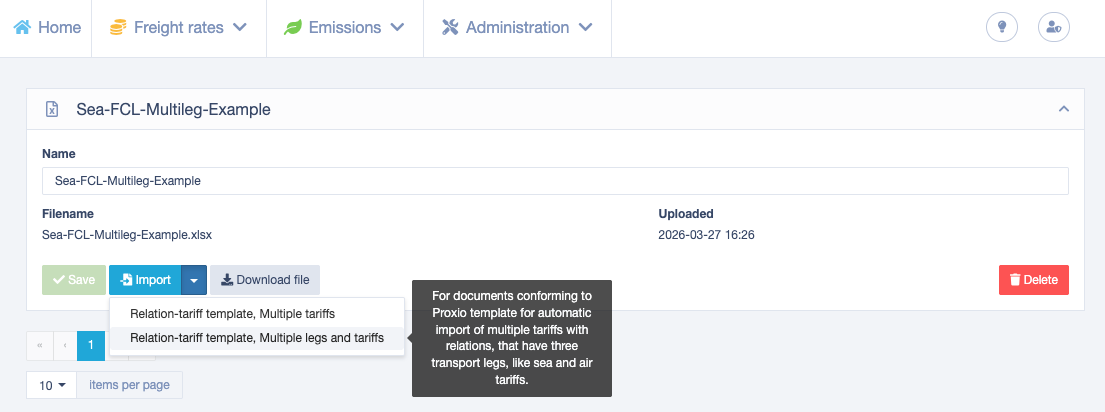Image resolution: width=1105 pixels, height=412 pixels.
Task: Click the Download file button
Action: click(x=265, y=280)
